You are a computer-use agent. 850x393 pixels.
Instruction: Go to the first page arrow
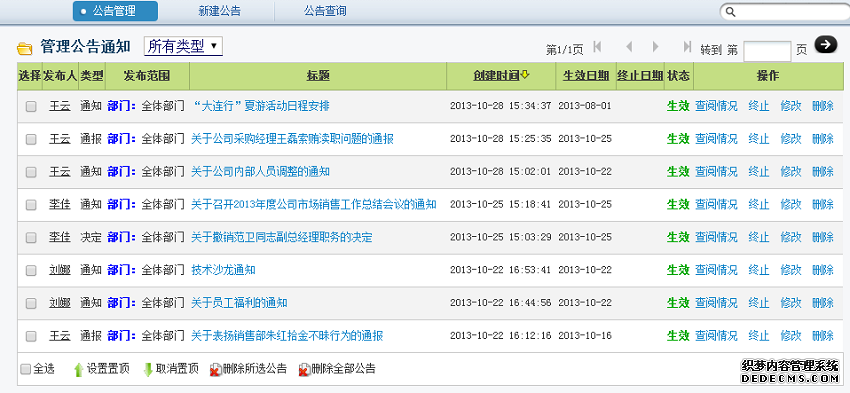click(x=597, y=47)
